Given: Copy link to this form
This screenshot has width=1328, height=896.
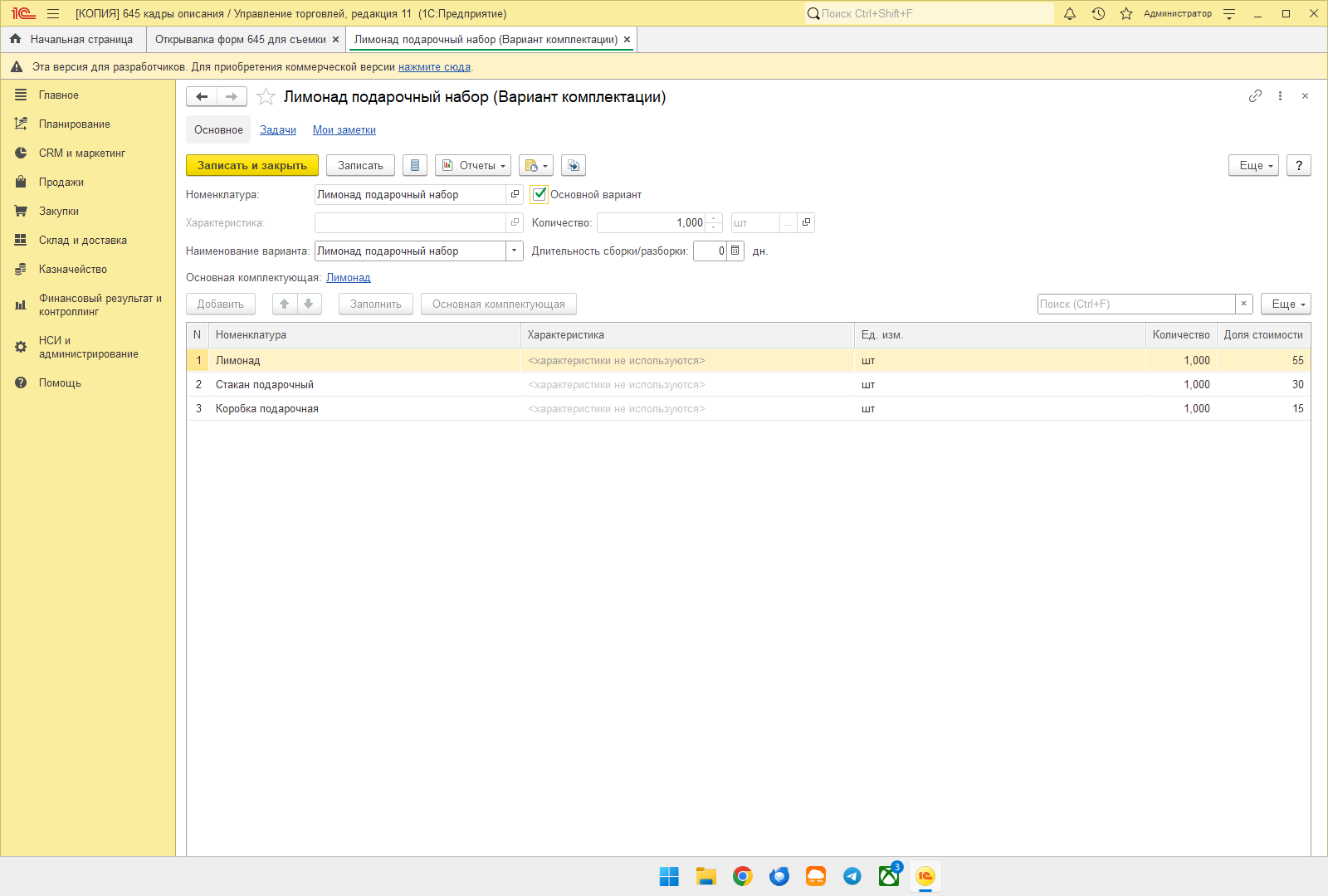Looking at the screenshot, I should (1255, 96).
